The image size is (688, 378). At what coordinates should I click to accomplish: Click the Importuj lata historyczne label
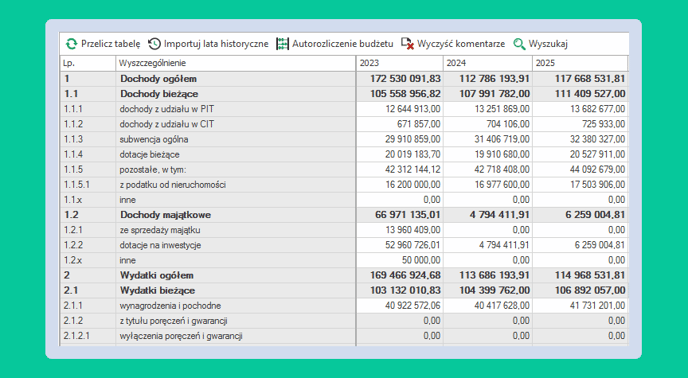coord(216,44)
